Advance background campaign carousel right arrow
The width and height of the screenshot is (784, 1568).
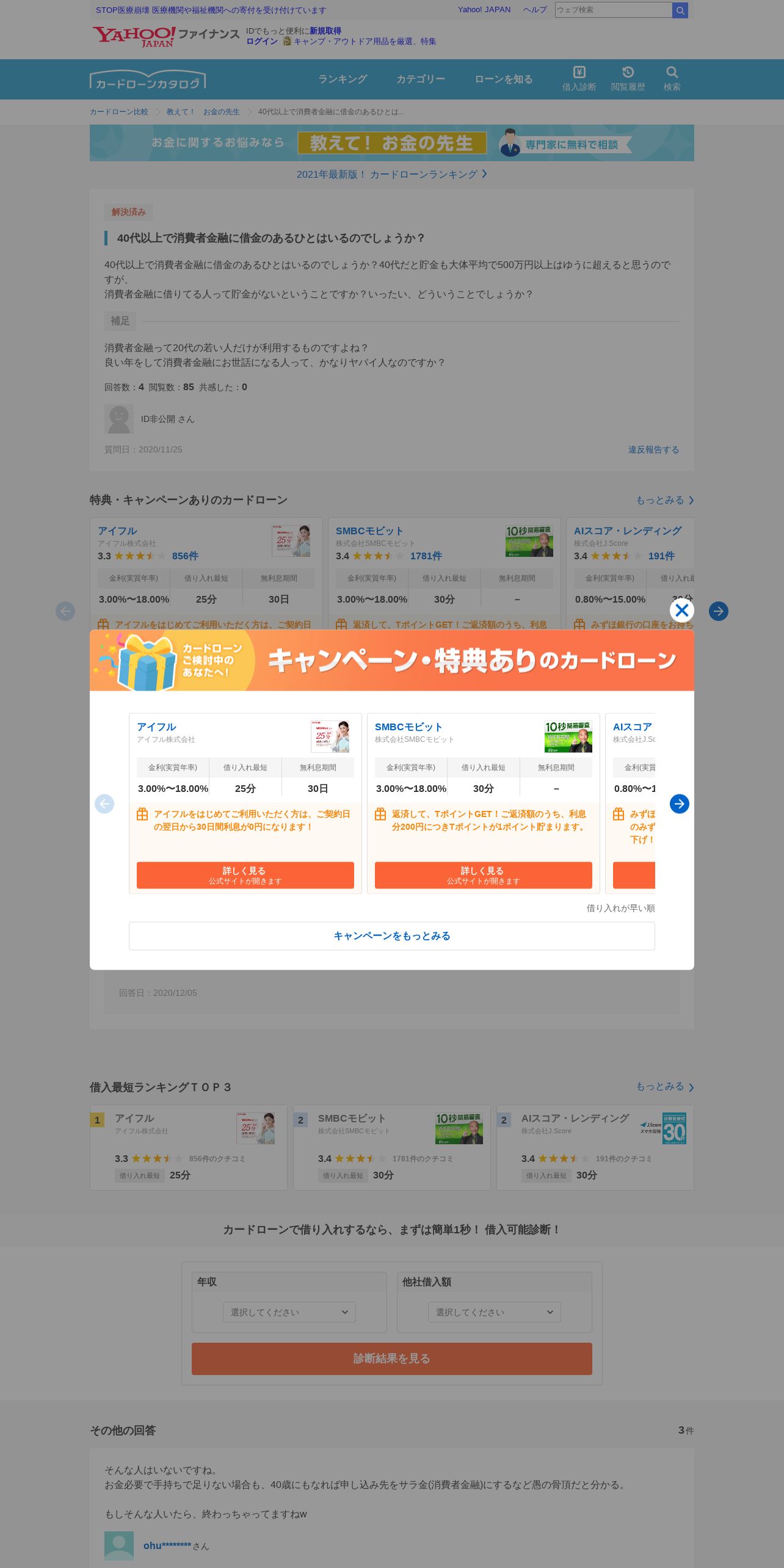(x=718, y=611)
